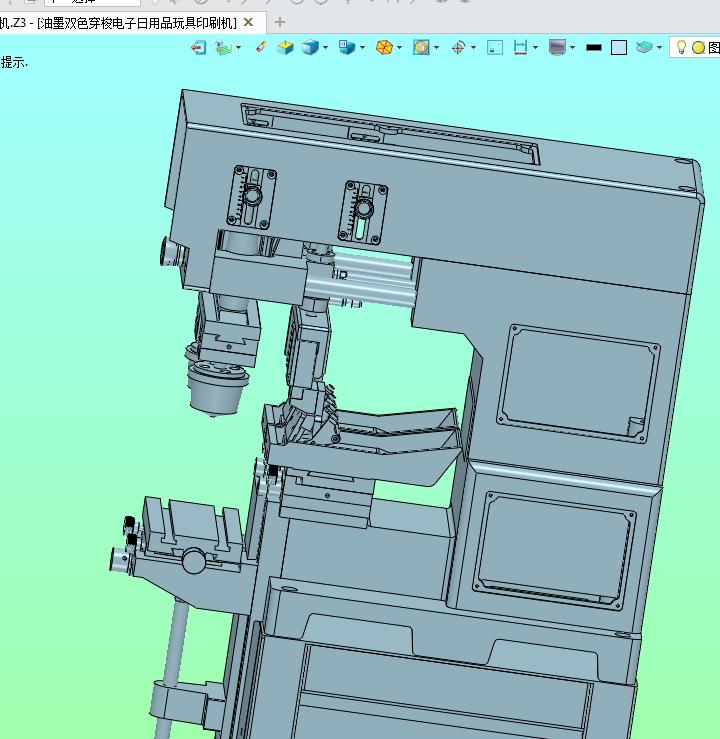
Task: Expand the crosshair target dropdown arrow
Action: (x=473, y=48)
